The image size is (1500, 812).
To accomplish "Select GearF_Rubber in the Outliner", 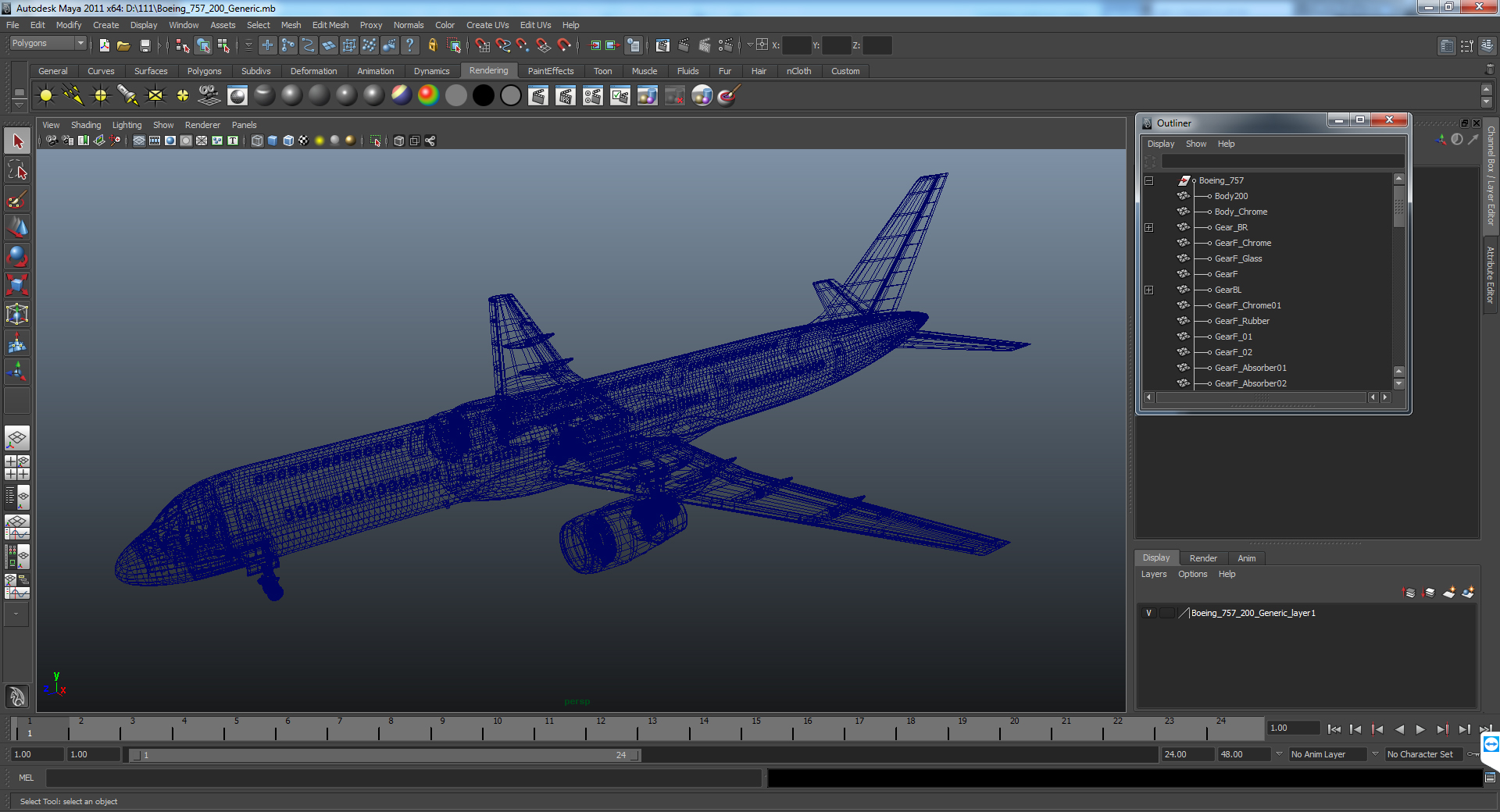I will [1241, 321].
